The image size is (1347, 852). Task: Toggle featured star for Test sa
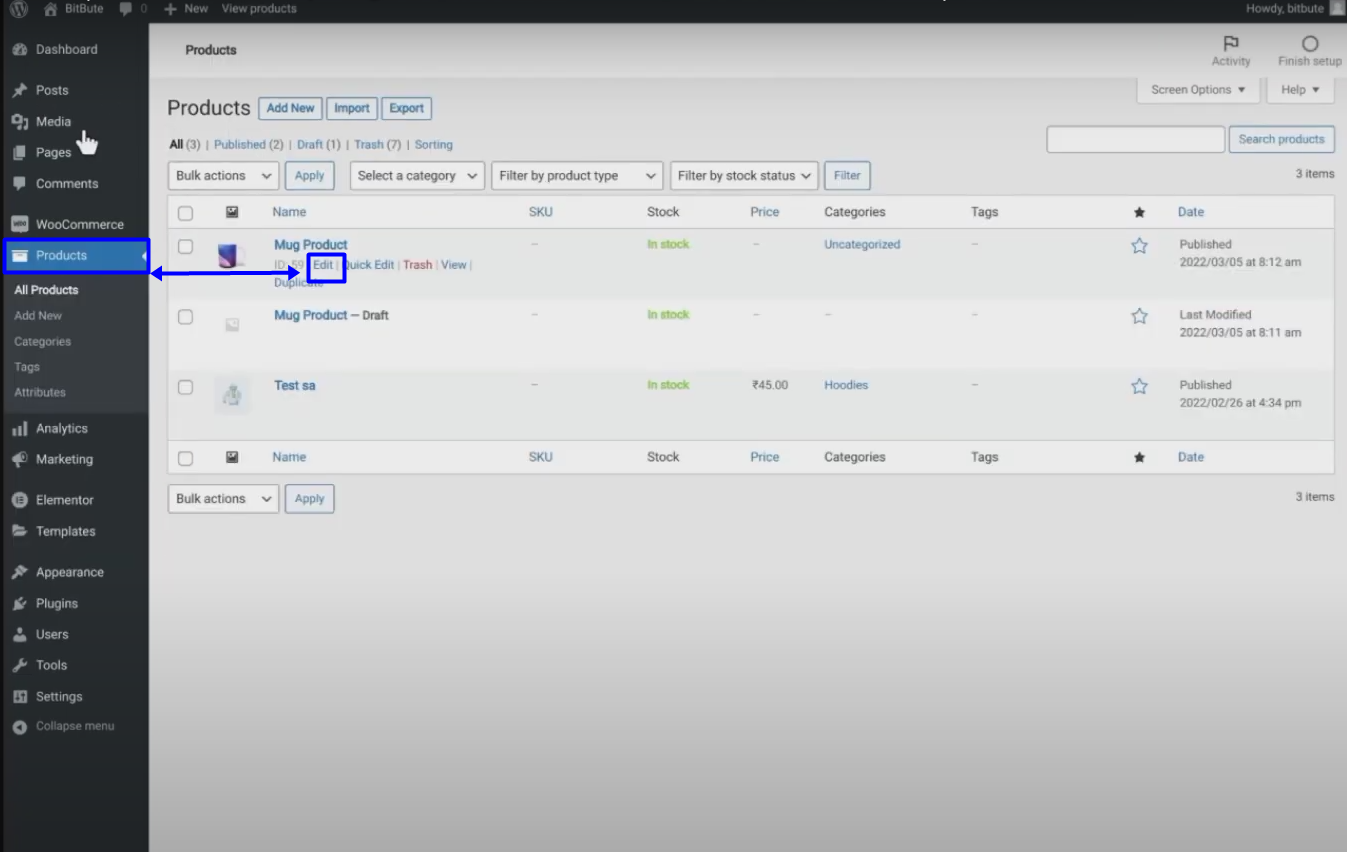1139,386
